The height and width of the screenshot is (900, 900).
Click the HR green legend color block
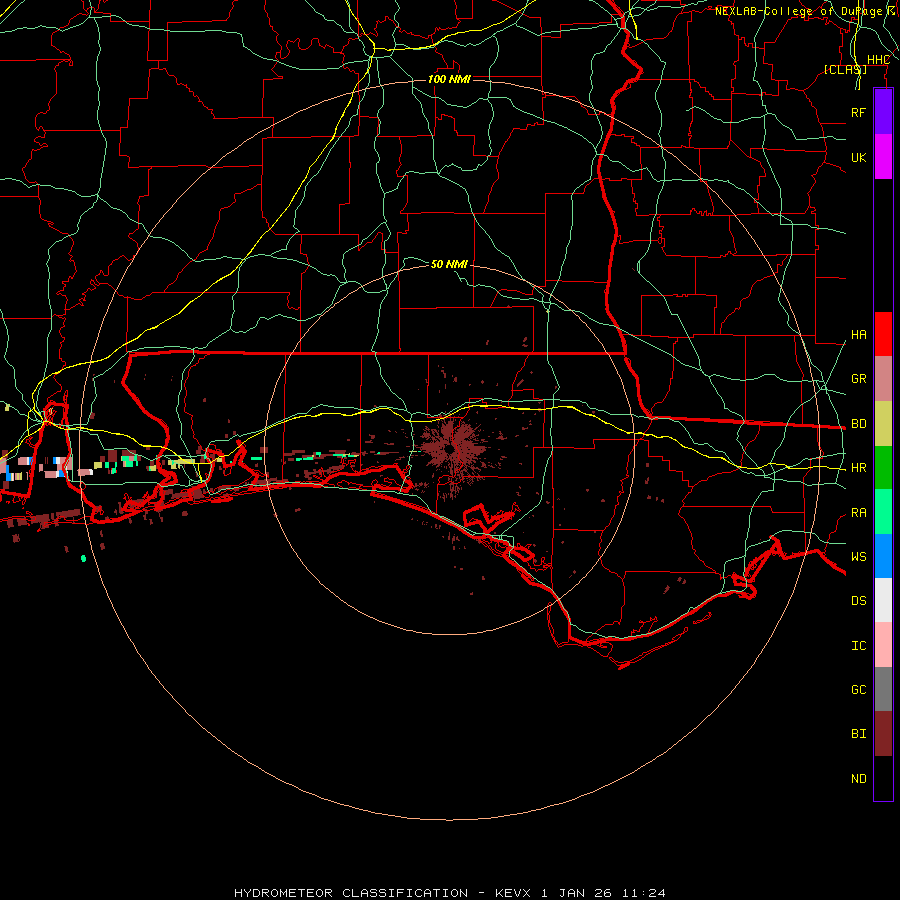(883, 468)
